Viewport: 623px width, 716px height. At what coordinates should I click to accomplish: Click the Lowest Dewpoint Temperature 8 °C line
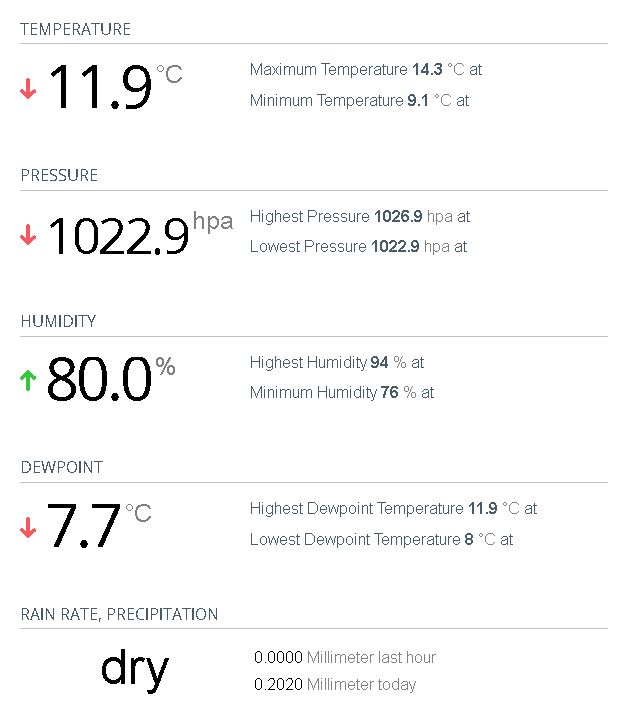[381, 539]
